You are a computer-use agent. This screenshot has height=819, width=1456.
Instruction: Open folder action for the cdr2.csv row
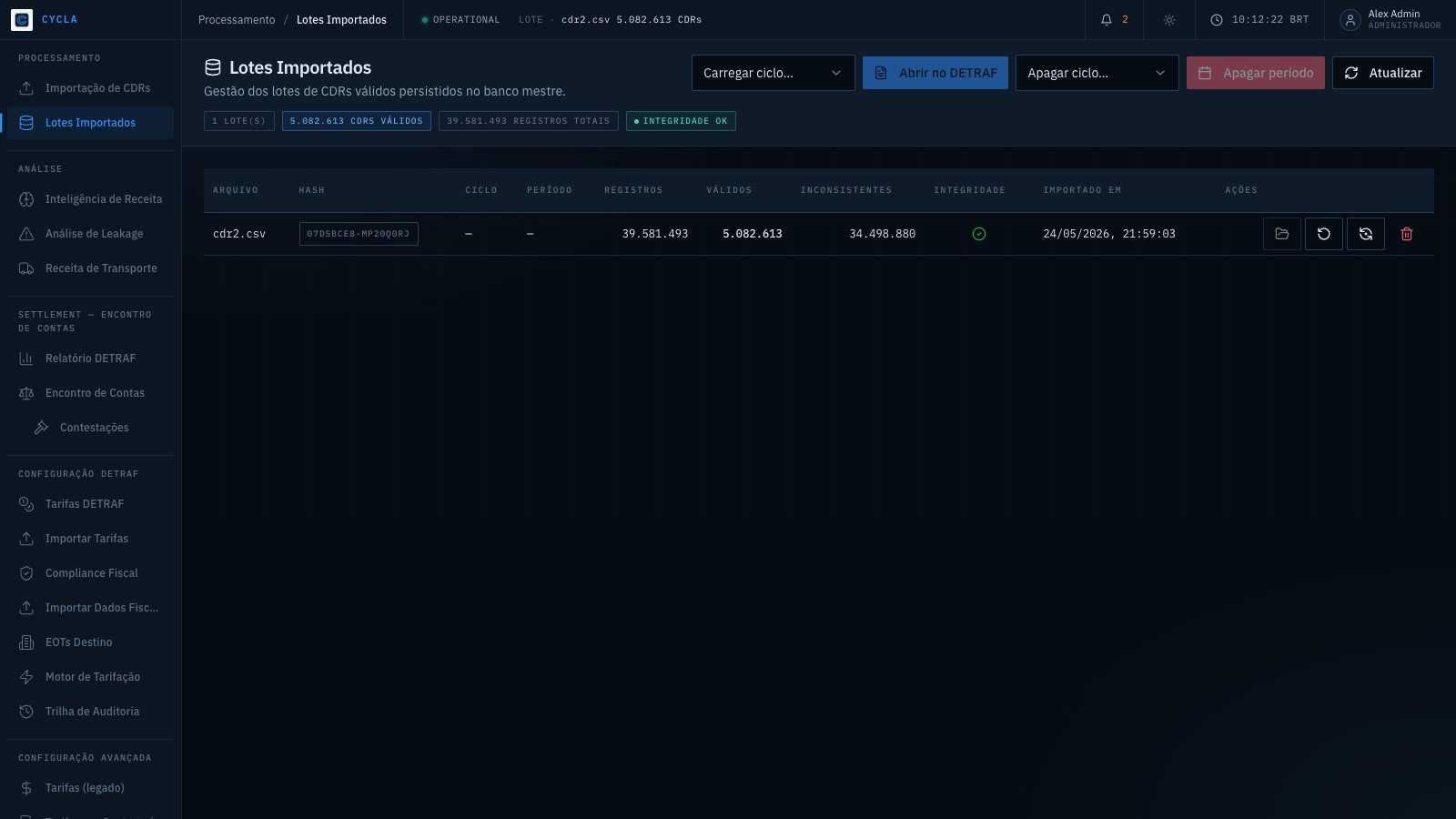1282,234
